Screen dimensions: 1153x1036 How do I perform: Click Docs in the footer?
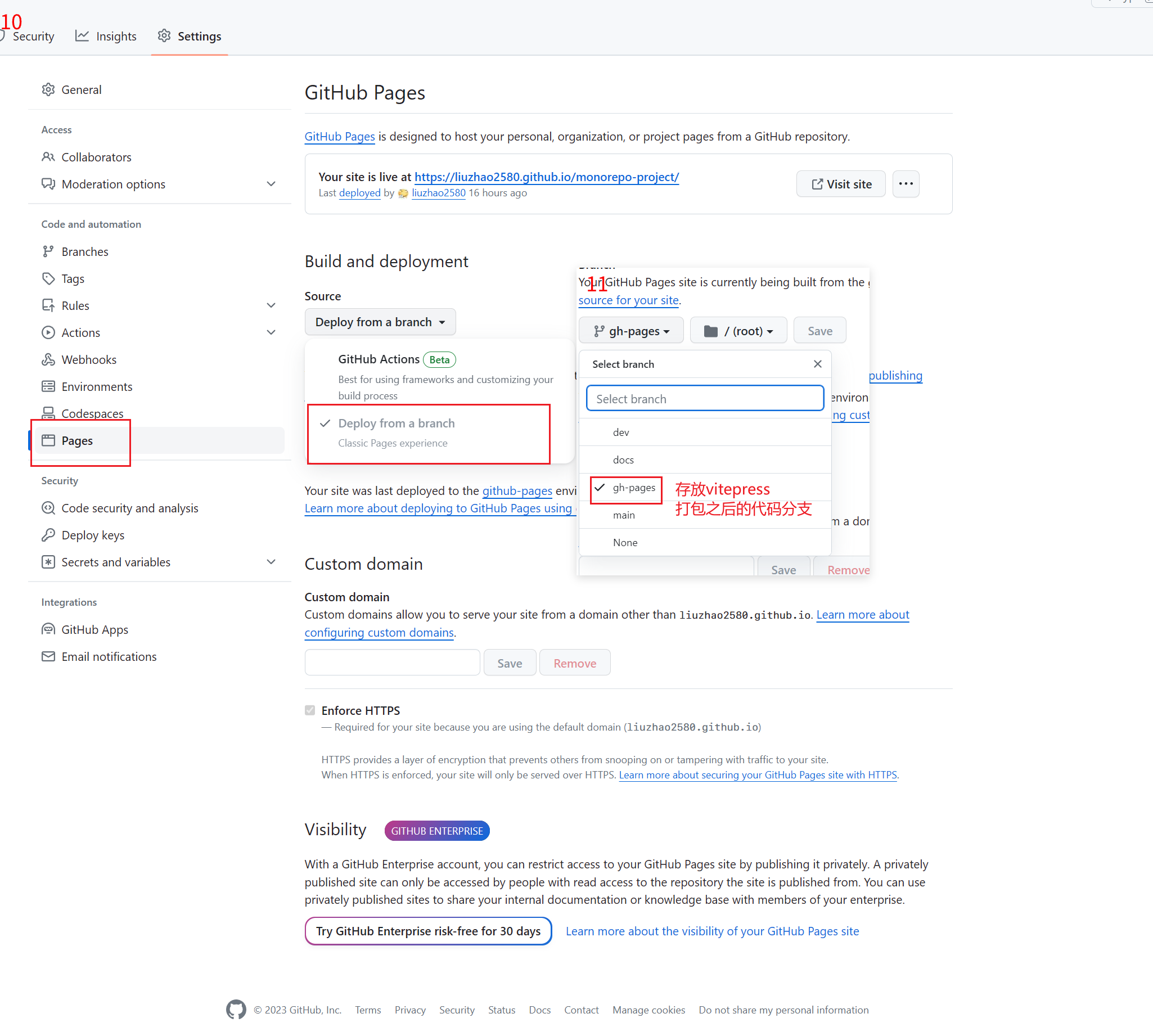click(539, 1009)
